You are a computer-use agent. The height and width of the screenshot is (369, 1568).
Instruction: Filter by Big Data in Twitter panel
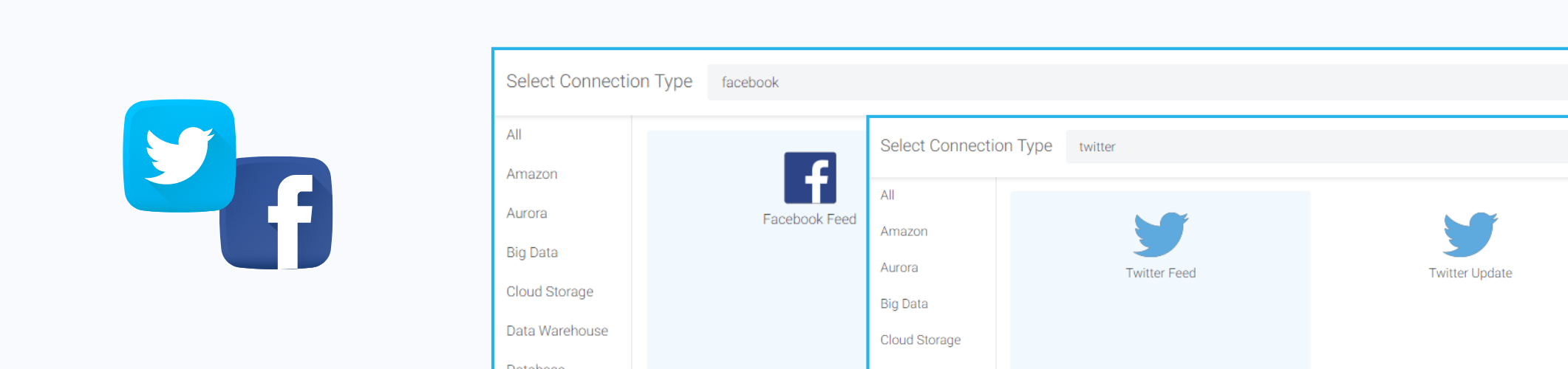click(904, 303)
